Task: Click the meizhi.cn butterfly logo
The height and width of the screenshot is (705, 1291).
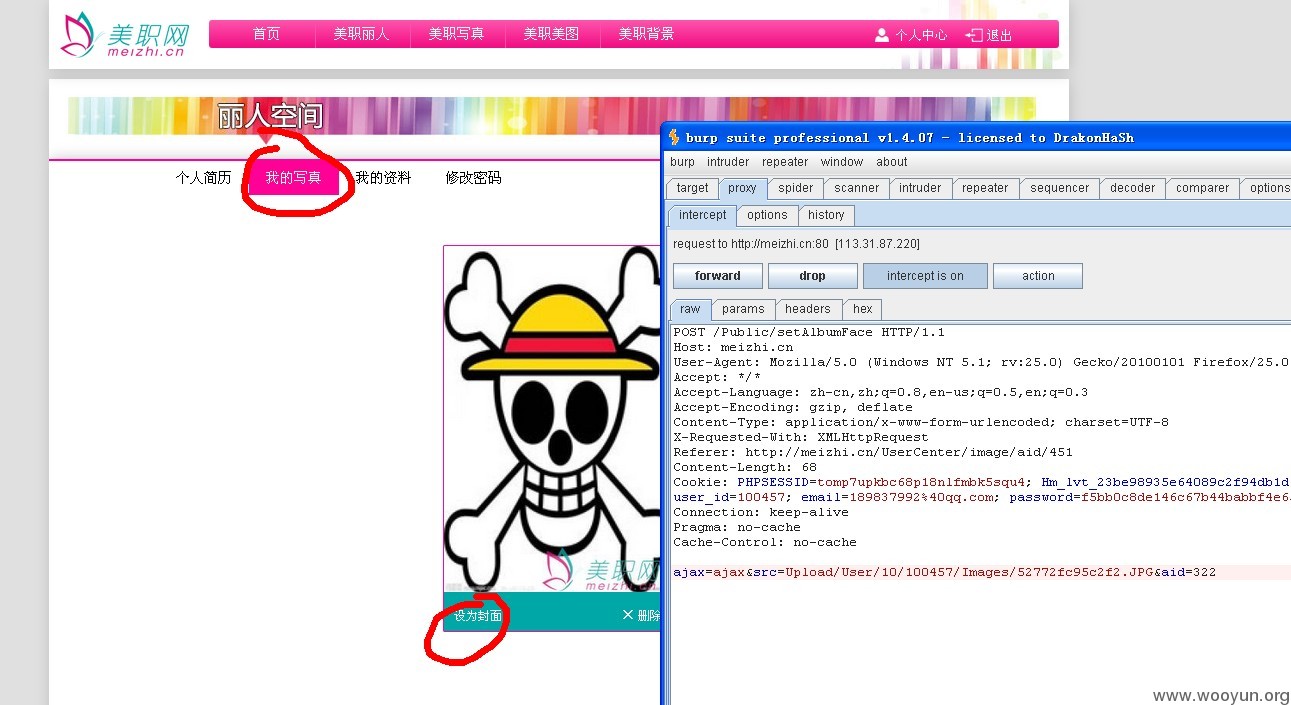Action: coord(125,36)
